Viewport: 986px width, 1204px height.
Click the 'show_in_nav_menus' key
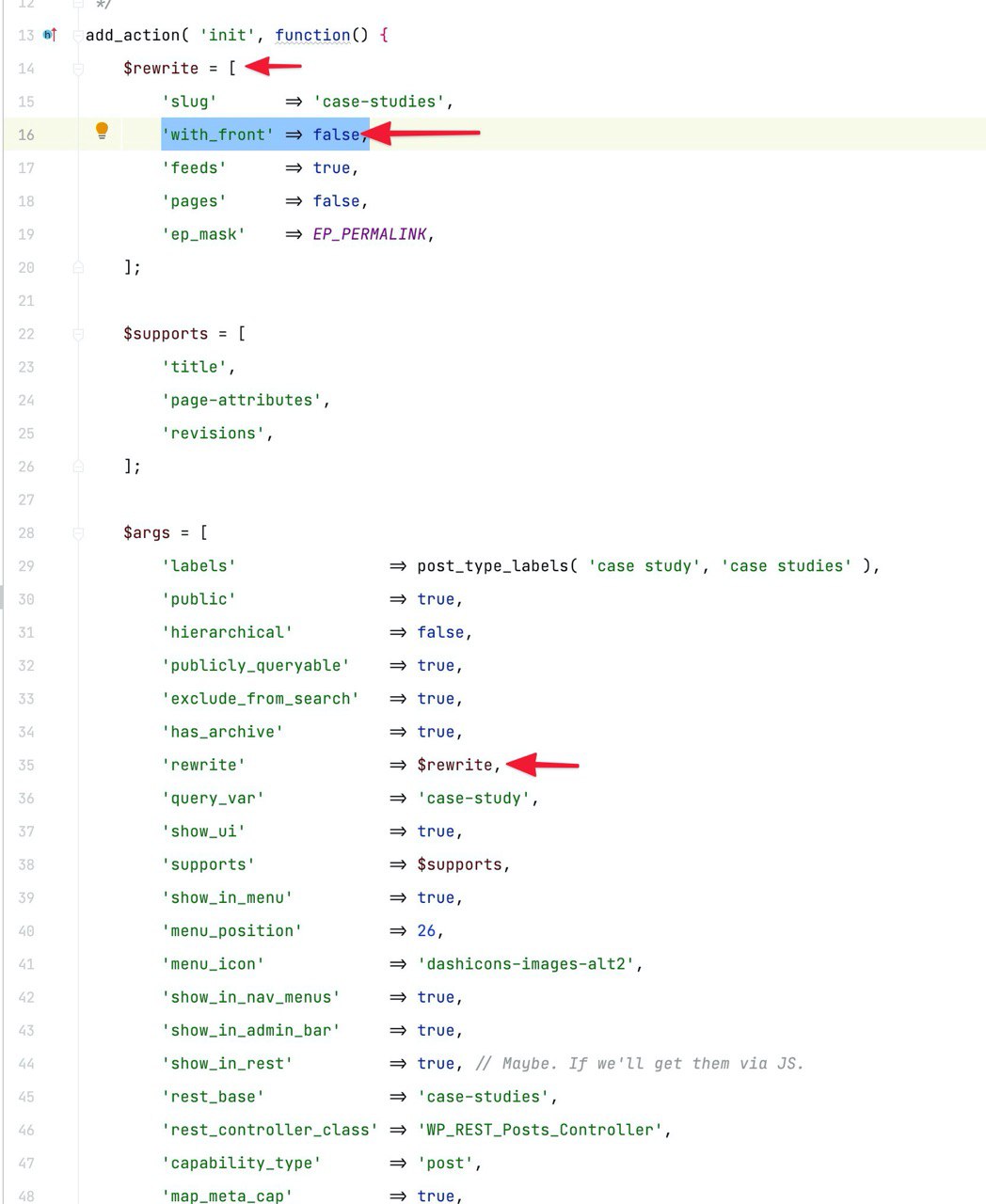click(x=251, y=997)
